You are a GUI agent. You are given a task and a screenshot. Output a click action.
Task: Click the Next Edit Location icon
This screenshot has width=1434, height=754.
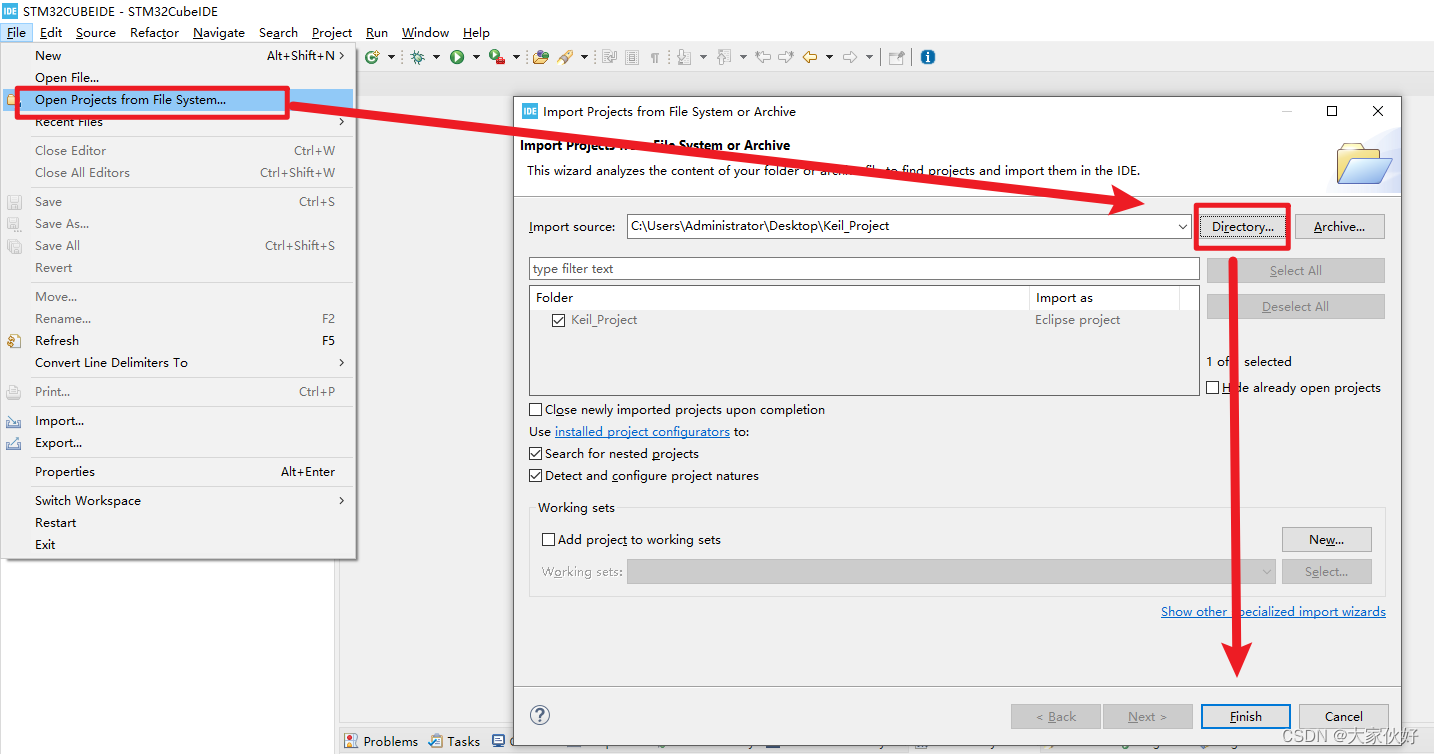coord(786,57)
